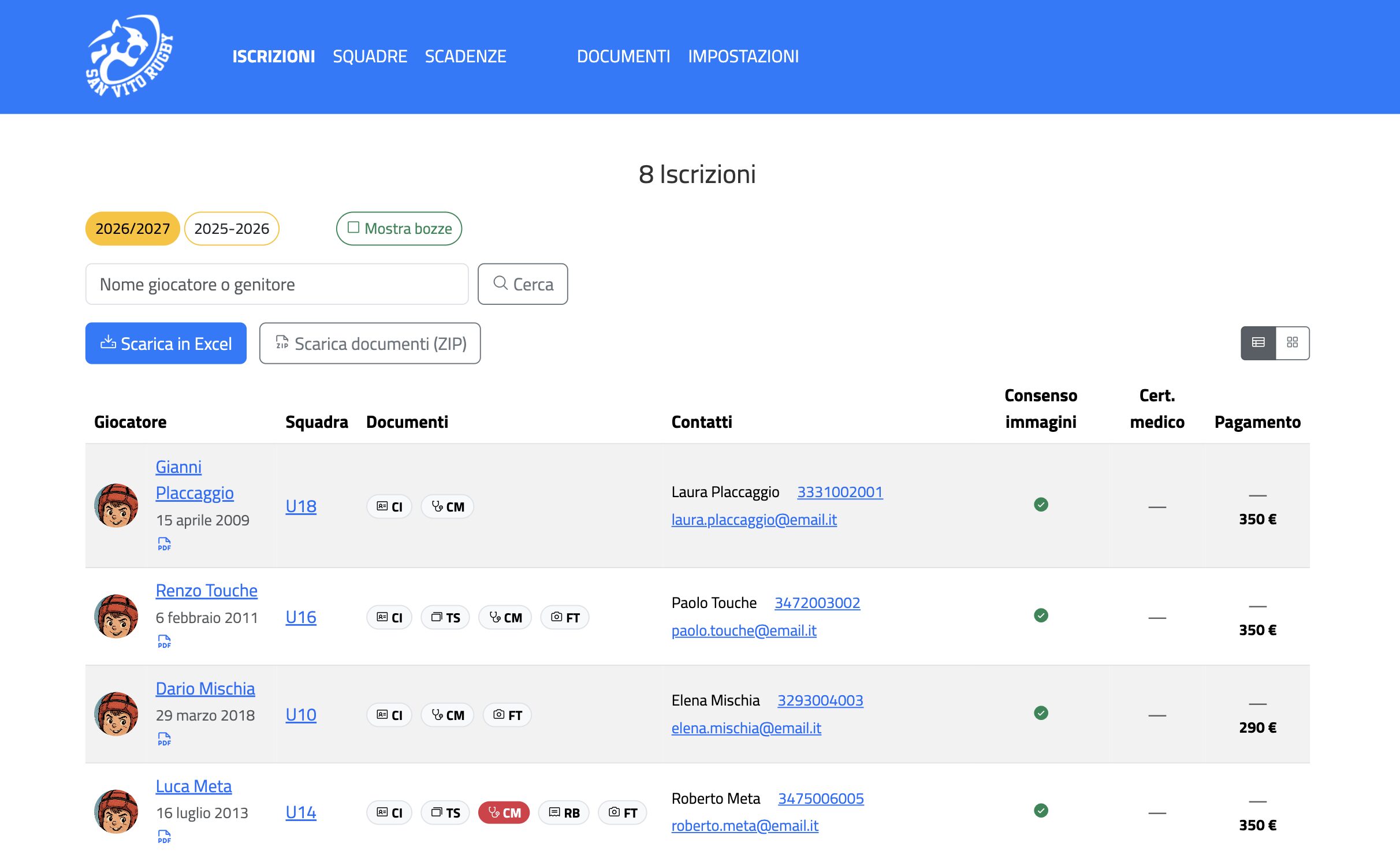Open Dario Mischia's PDF icon
This screenshot has width=1400, height=858.
click(x=164, y=739)
